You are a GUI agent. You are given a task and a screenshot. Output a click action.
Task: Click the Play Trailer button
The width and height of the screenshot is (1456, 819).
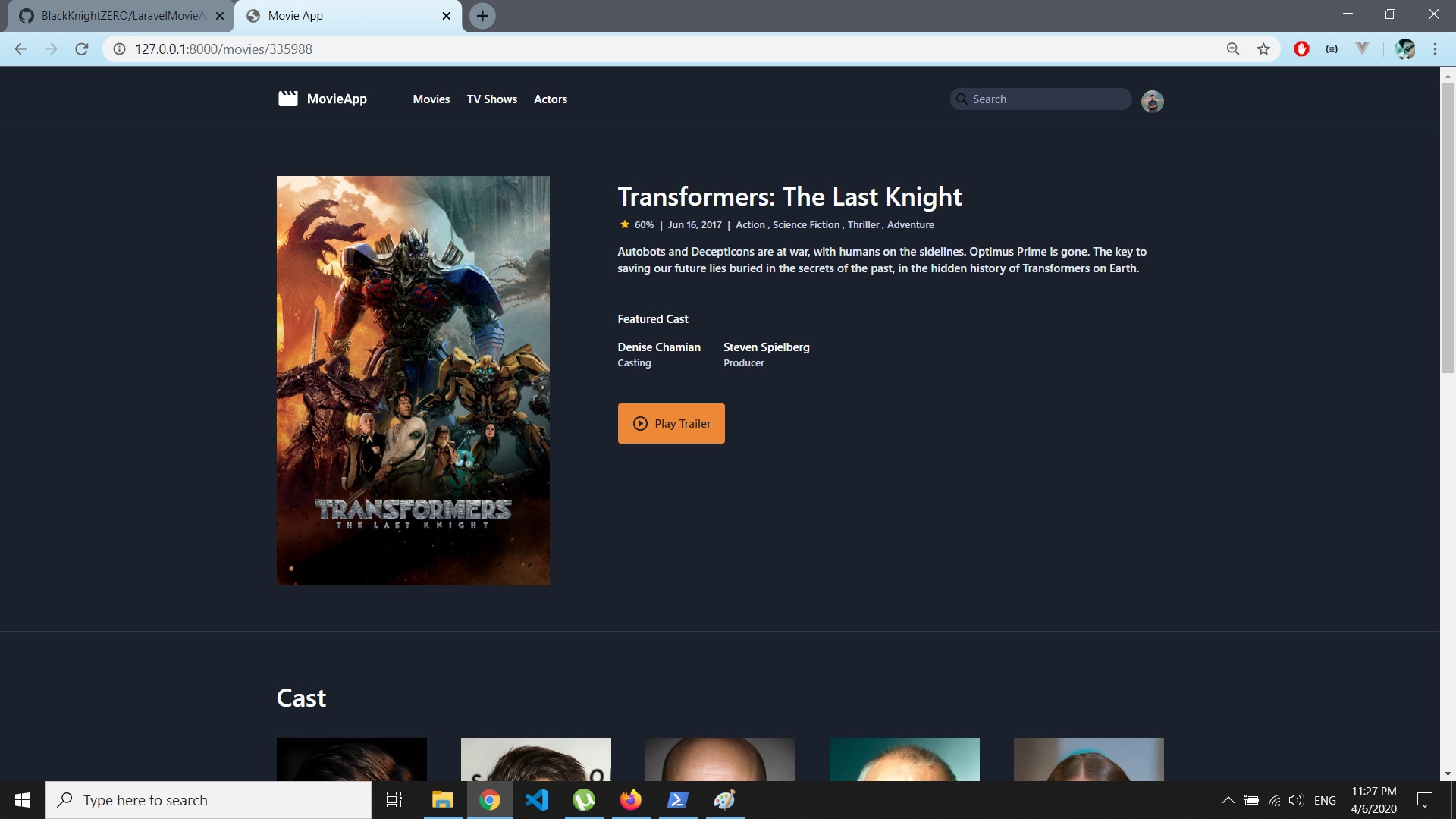670,423
